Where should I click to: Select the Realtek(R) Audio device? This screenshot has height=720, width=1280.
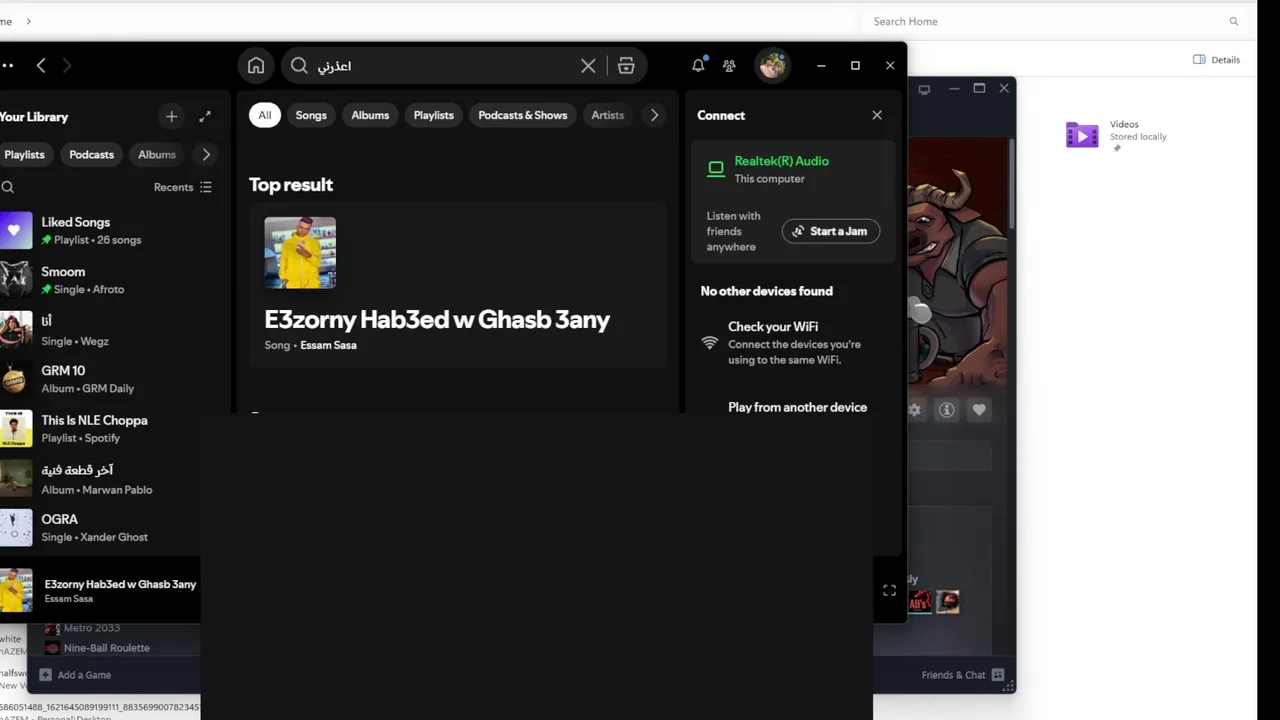(x=792, y=169)
